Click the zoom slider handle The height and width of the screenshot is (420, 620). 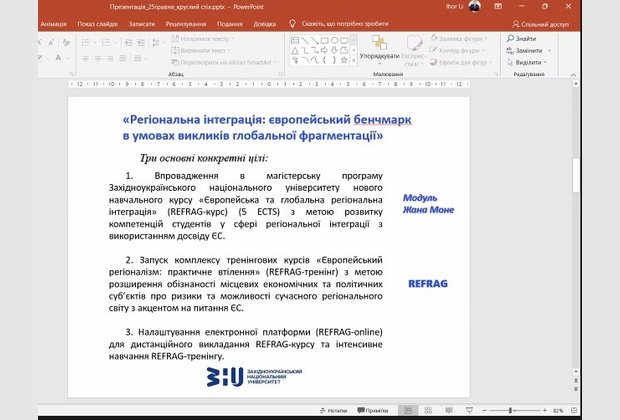512,410
